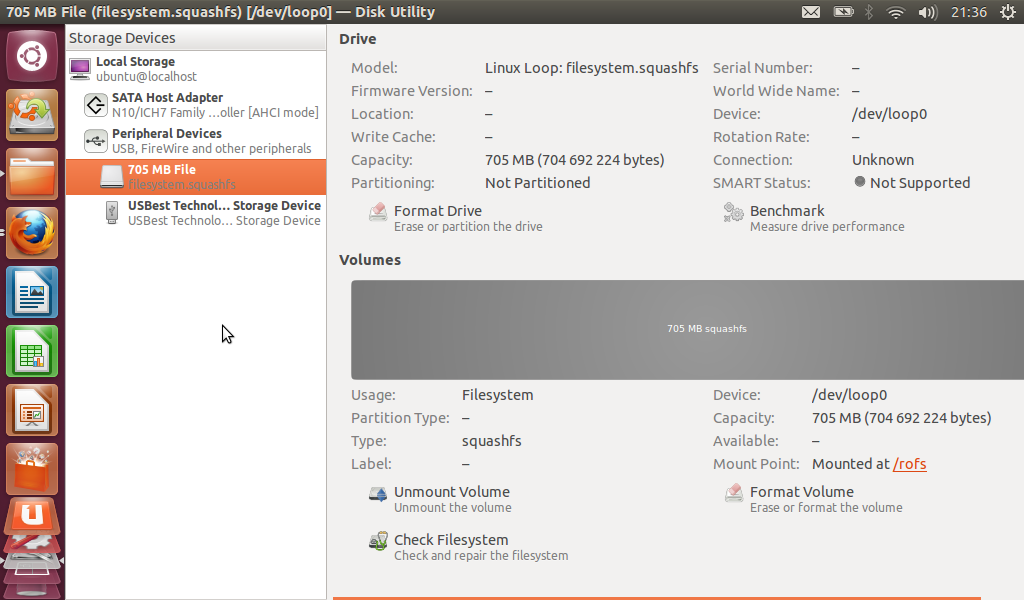Open the /rofs mount point link

tap(909, 464)
